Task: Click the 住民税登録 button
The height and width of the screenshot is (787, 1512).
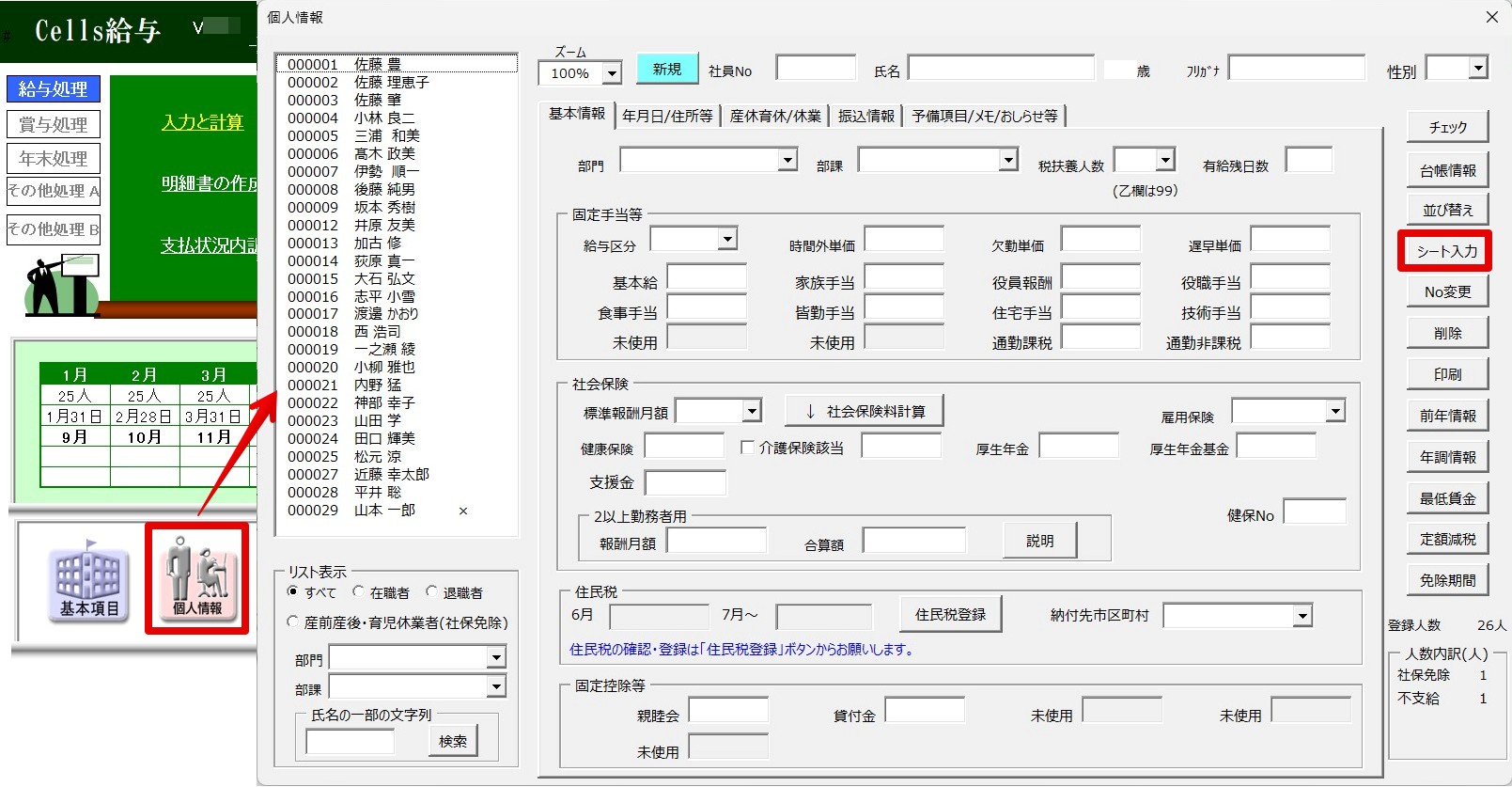Action: (950, 614)
